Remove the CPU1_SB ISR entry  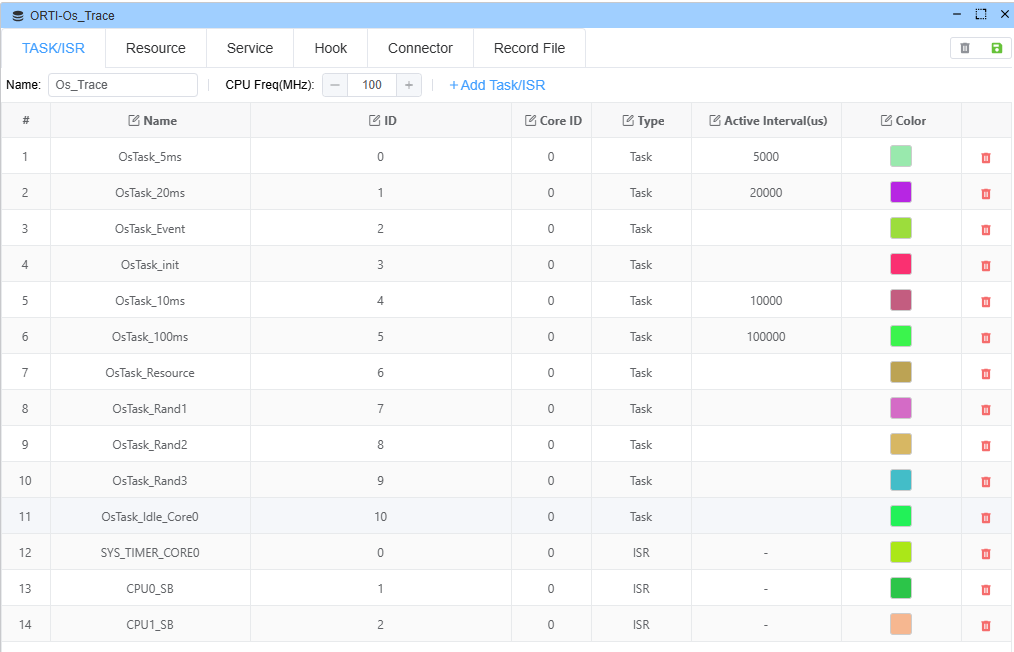tap(986, 626)
